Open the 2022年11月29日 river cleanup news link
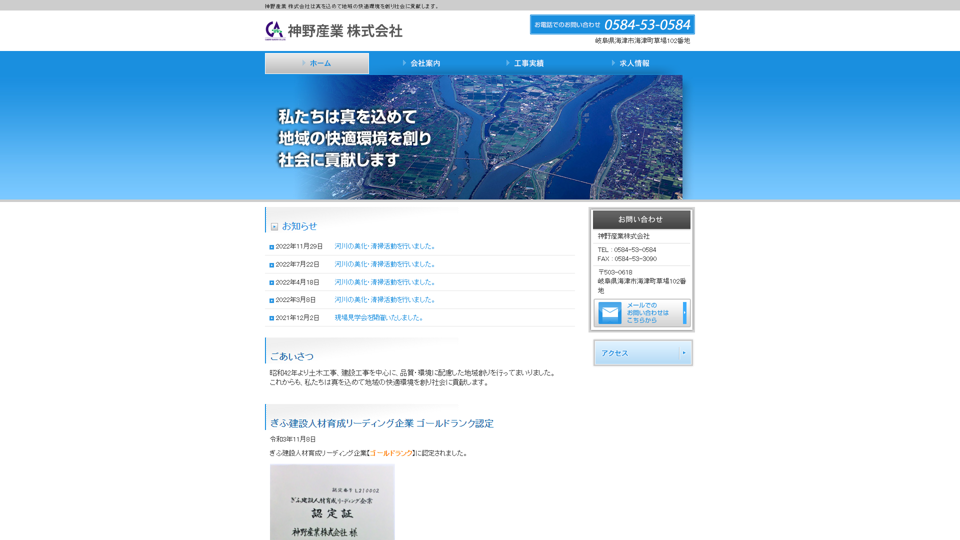 [x=385, y=246]
